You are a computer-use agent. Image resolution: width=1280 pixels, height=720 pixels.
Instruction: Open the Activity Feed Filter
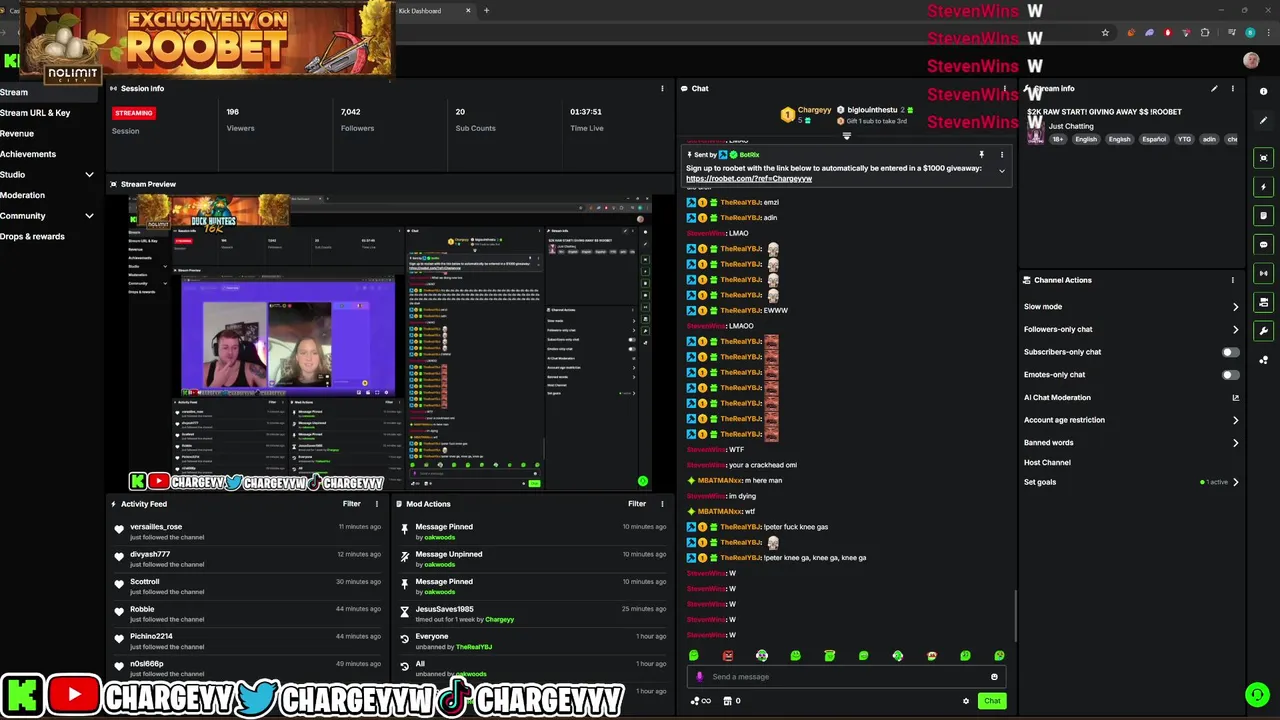(352, 504)
